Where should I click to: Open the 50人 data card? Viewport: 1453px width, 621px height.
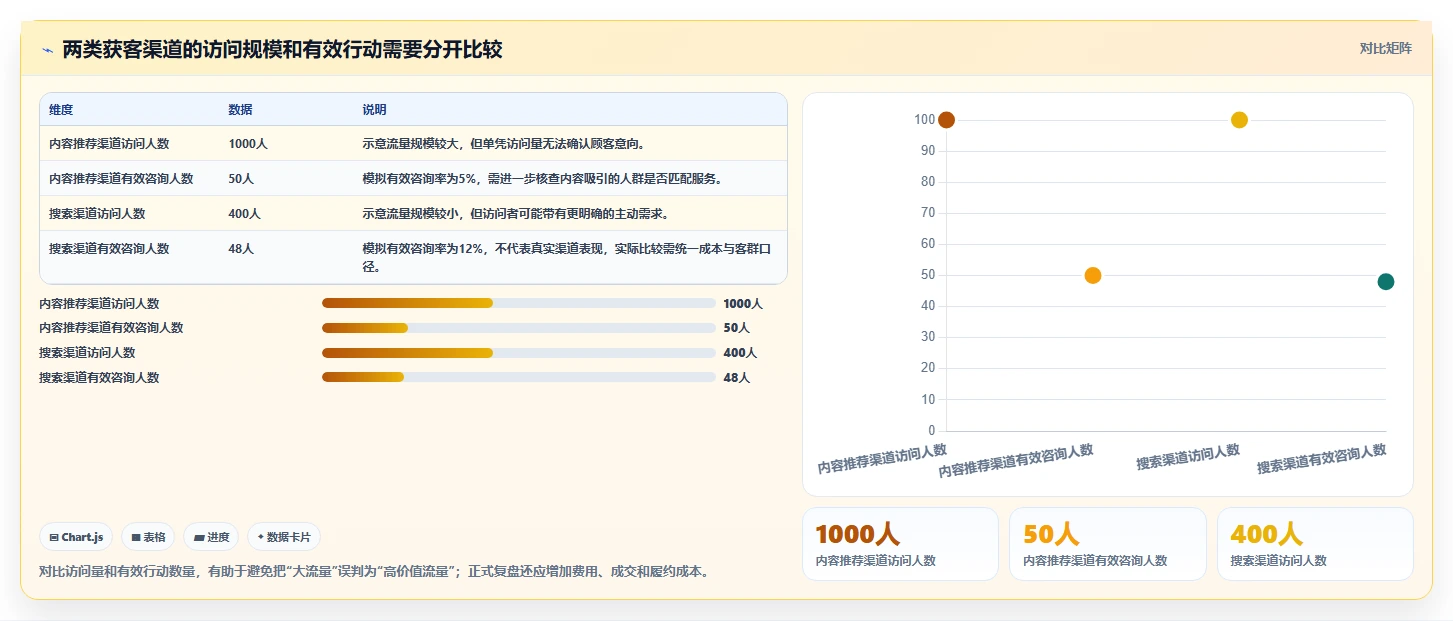click(1107, 544)
